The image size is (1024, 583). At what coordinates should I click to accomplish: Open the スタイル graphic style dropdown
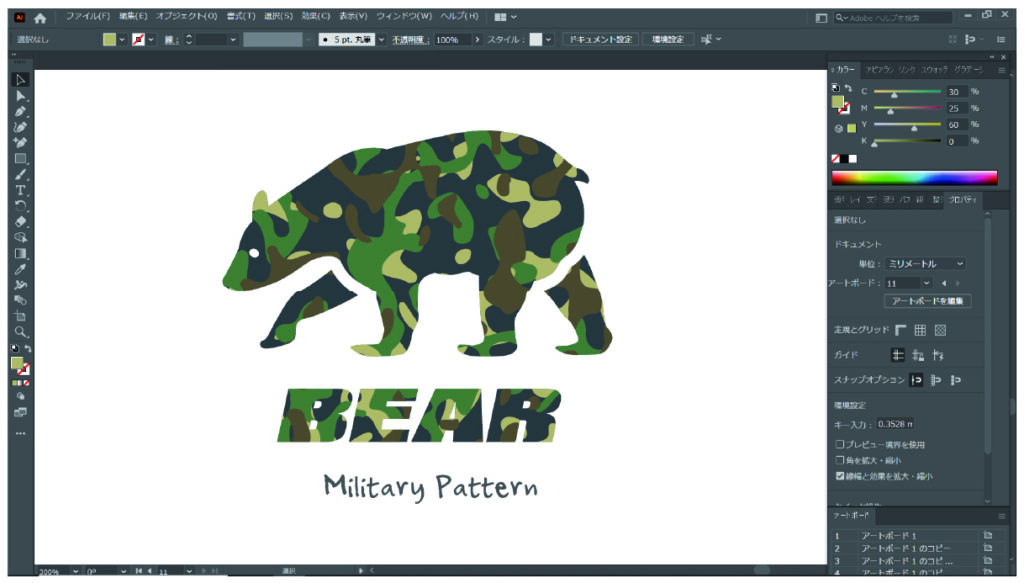(x=549, y=40)
